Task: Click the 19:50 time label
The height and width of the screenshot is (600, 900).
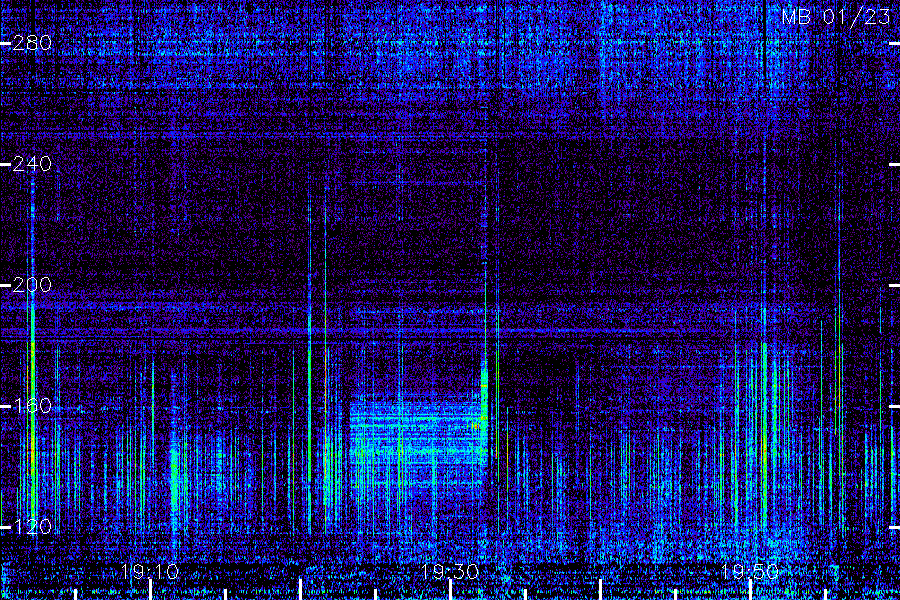Action: (x=750, y=571)
